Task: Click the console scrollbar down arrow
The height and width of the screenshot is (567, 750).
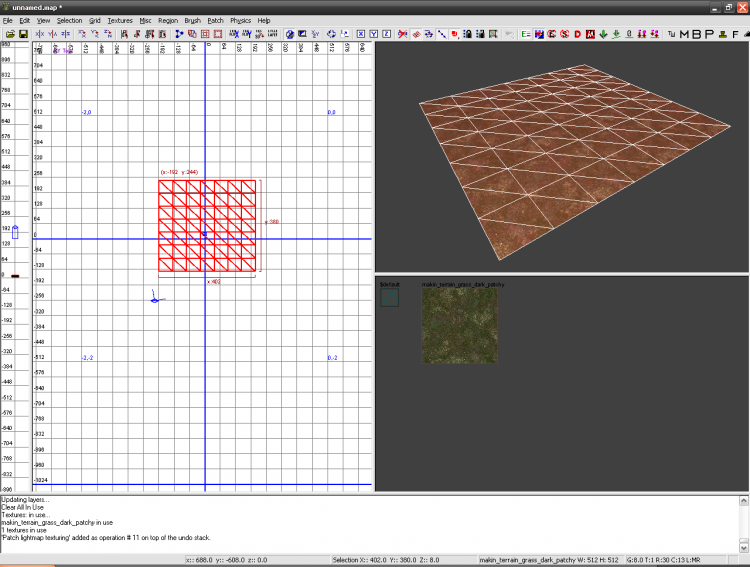Action: [743, 548]
